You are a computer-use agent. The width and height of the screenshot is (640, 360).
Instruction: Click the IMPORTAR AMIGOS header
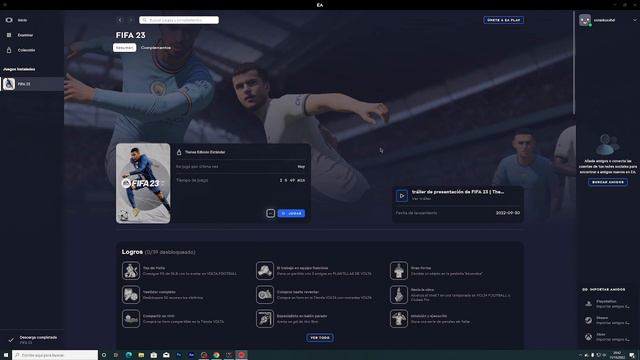(604, 289)
